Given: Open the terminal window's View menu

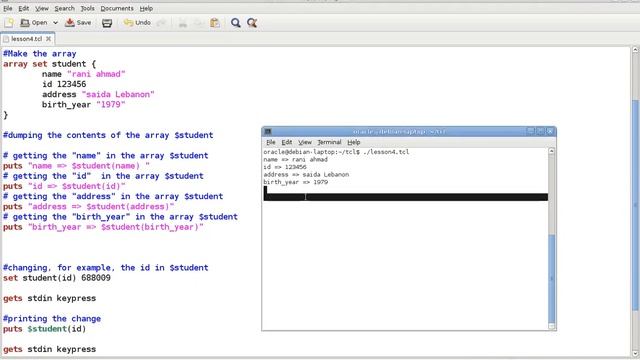Looking at the screenshot, I should (x=305, y=142).
